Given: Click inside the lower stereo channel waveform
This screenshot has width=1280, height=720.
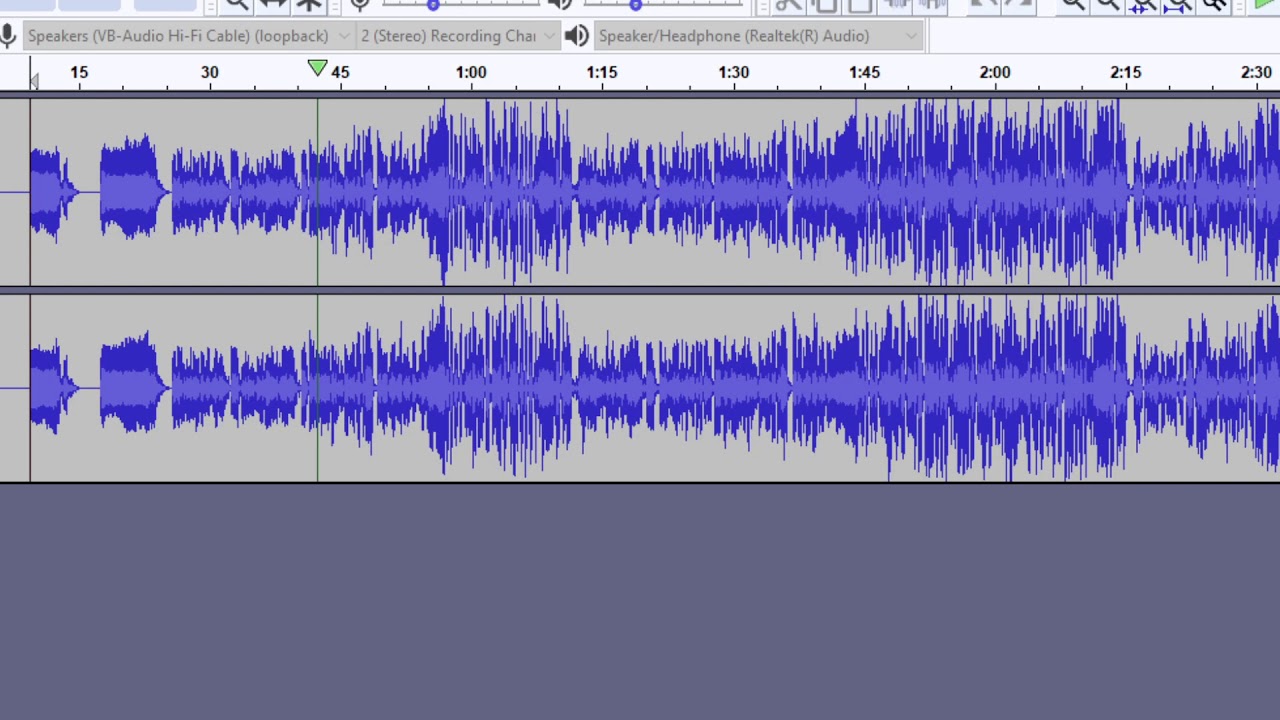Looking at the screenshot, I should pyautogui.click(x=640, y=388).
